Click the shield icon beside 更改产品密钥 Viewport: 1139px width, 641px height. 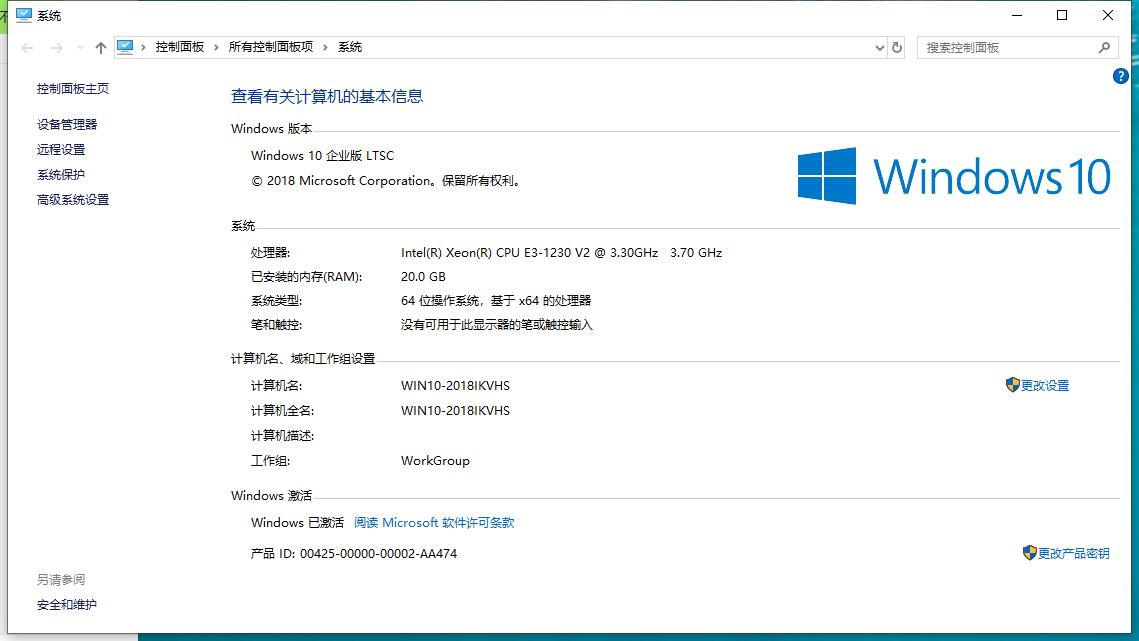[1029, 552]
